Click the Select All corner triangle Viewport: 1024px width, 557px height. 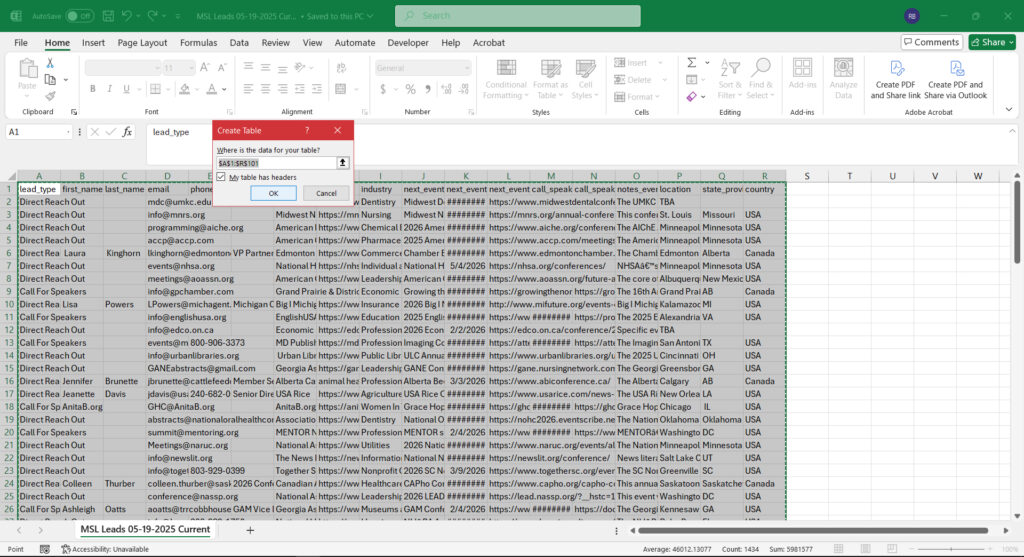11,176
